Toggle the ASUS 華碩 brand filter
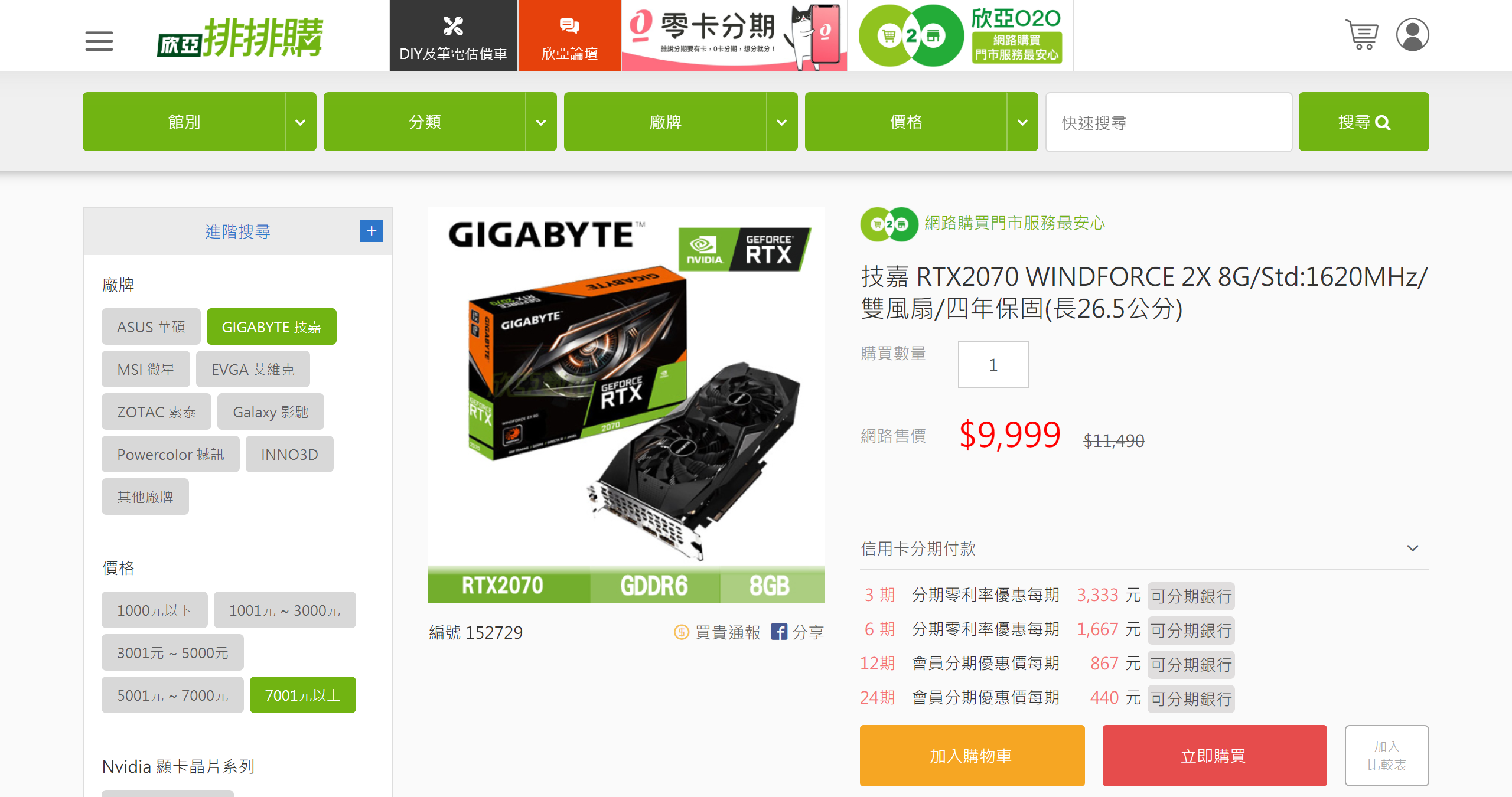Viewport: 1512px width, 797px height. click(x=151, y=326)
